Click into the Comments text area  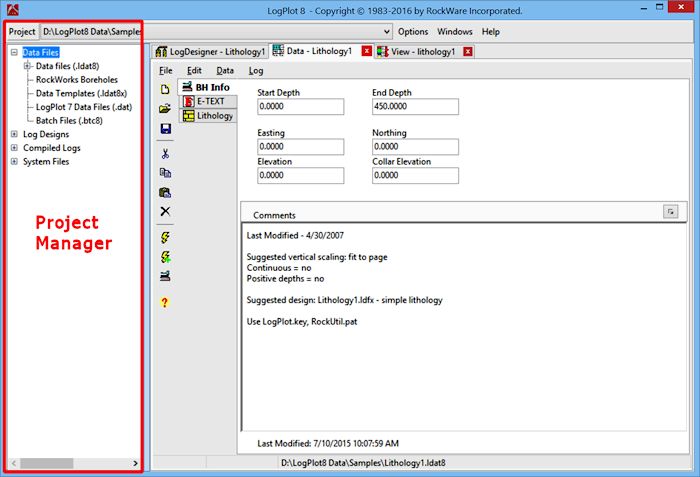click(x=464, y=326)
